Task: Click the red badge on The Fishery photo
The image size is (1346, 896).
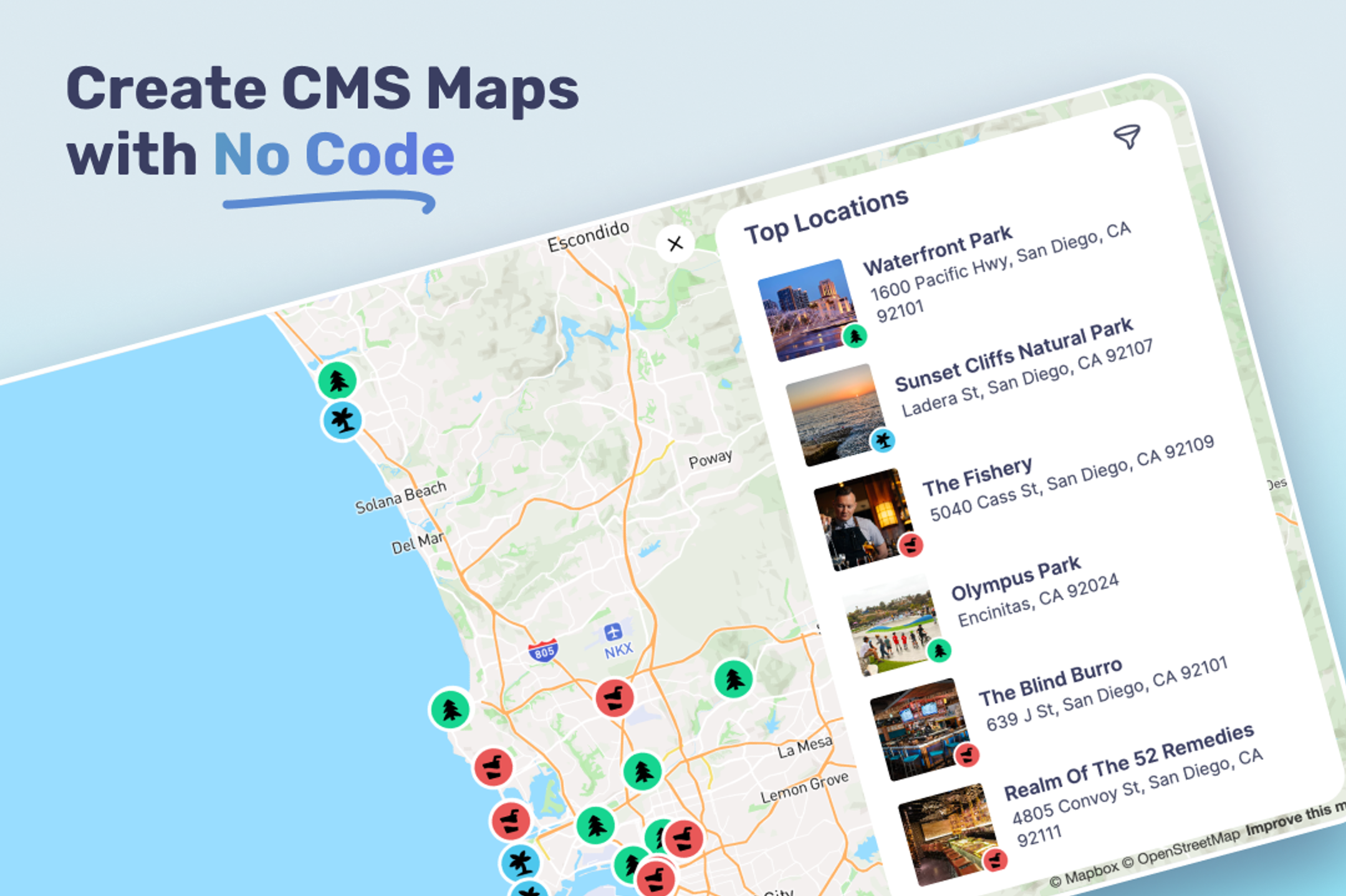Action: tap(911, 545)
